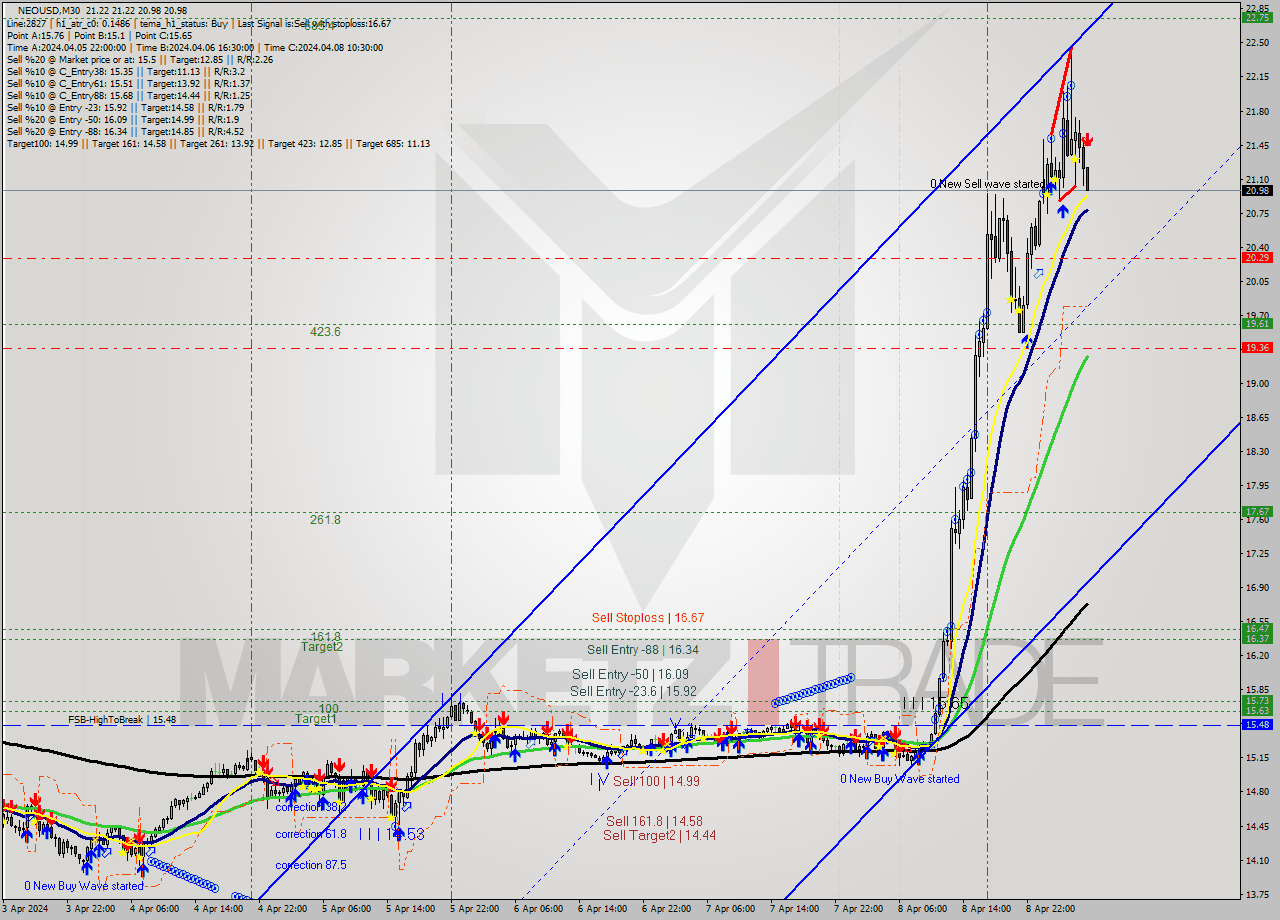Select the '7 Apr 14:00' time axis label
This screenshot has height=920, width=1280.
795,909
